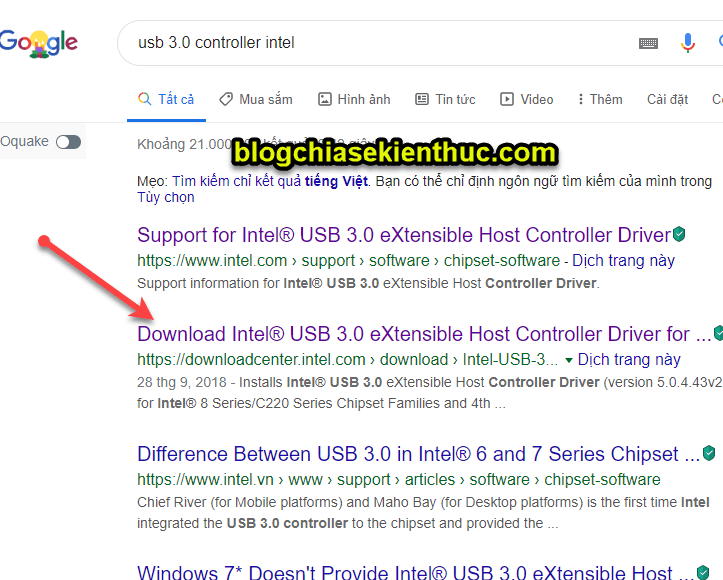723x580 pixels.
Task: Toggle the Oquake switch
Action: tap(68, 142)
